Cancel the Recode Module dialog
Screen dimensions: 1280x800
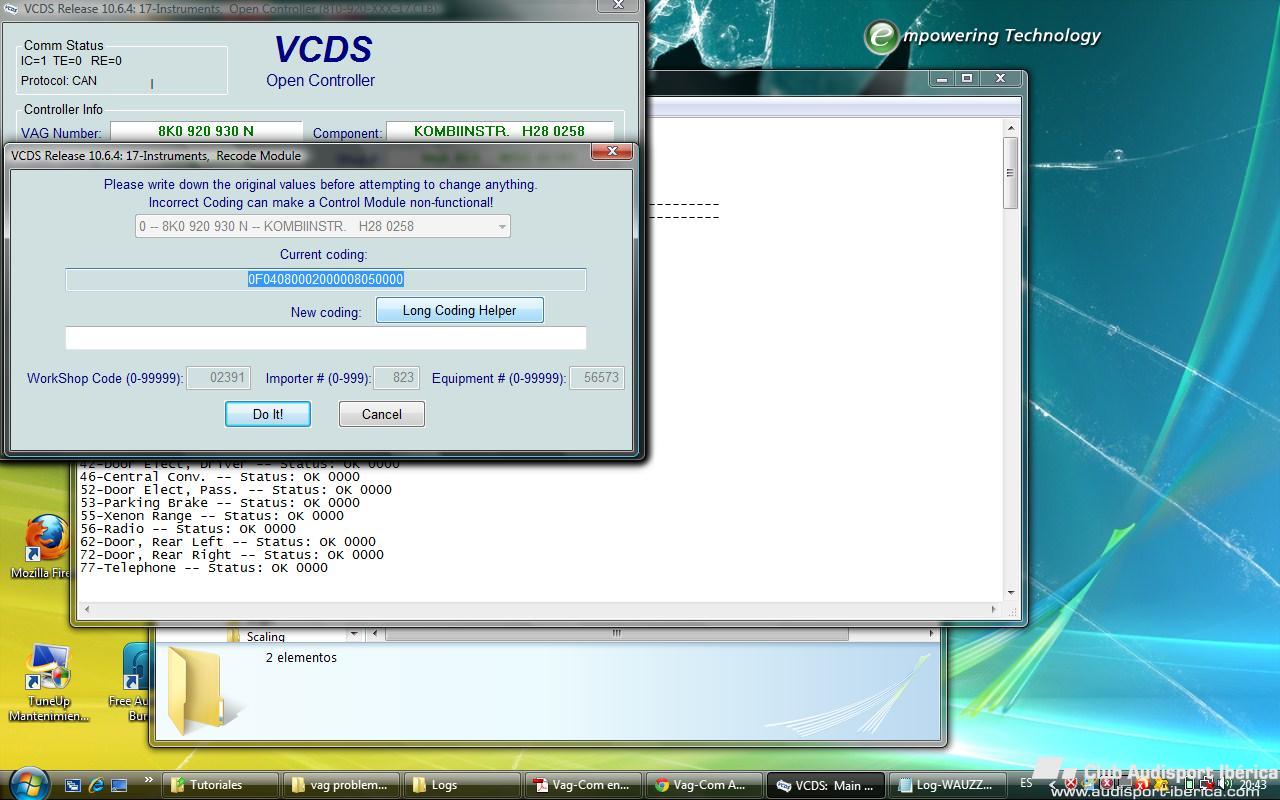click(x=382, y=414)
